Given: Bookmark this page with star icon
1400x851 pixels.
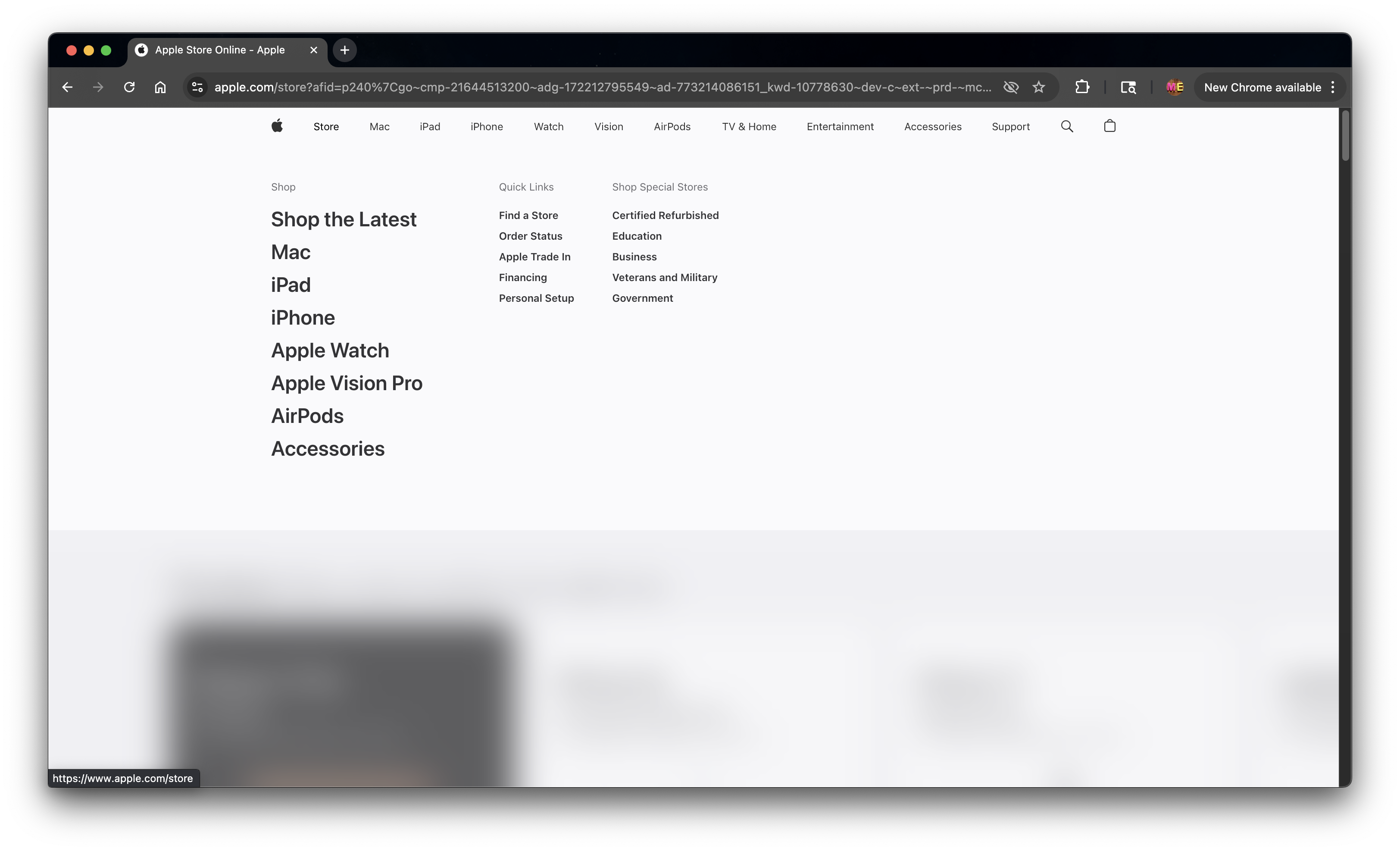Looking at the screenshot, I should pos(1039,87).
